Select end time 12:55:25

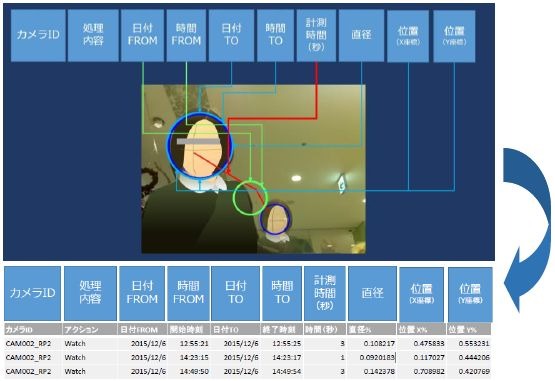click(x=287, y=343)
